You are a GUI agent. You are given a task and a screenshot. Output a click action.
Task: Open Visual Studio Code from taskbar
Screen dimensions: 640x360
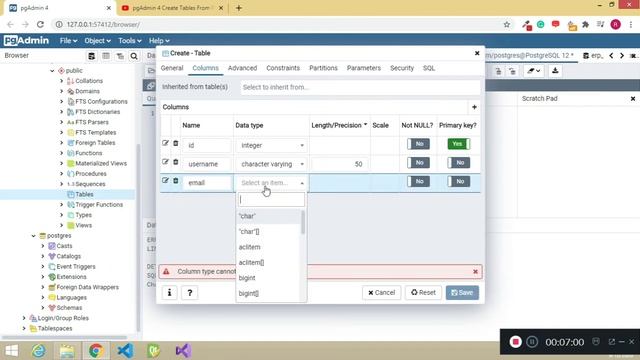[x=125, y=351]
